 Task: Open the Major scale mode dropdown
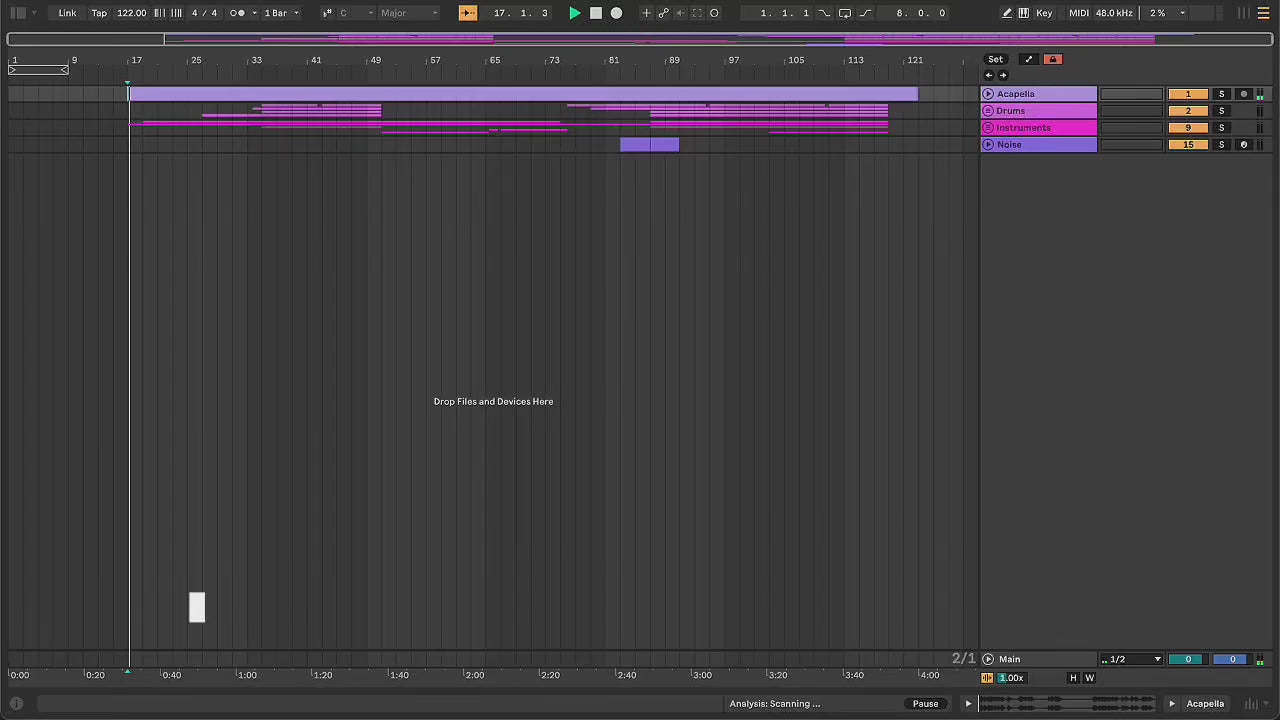[408, 13]
